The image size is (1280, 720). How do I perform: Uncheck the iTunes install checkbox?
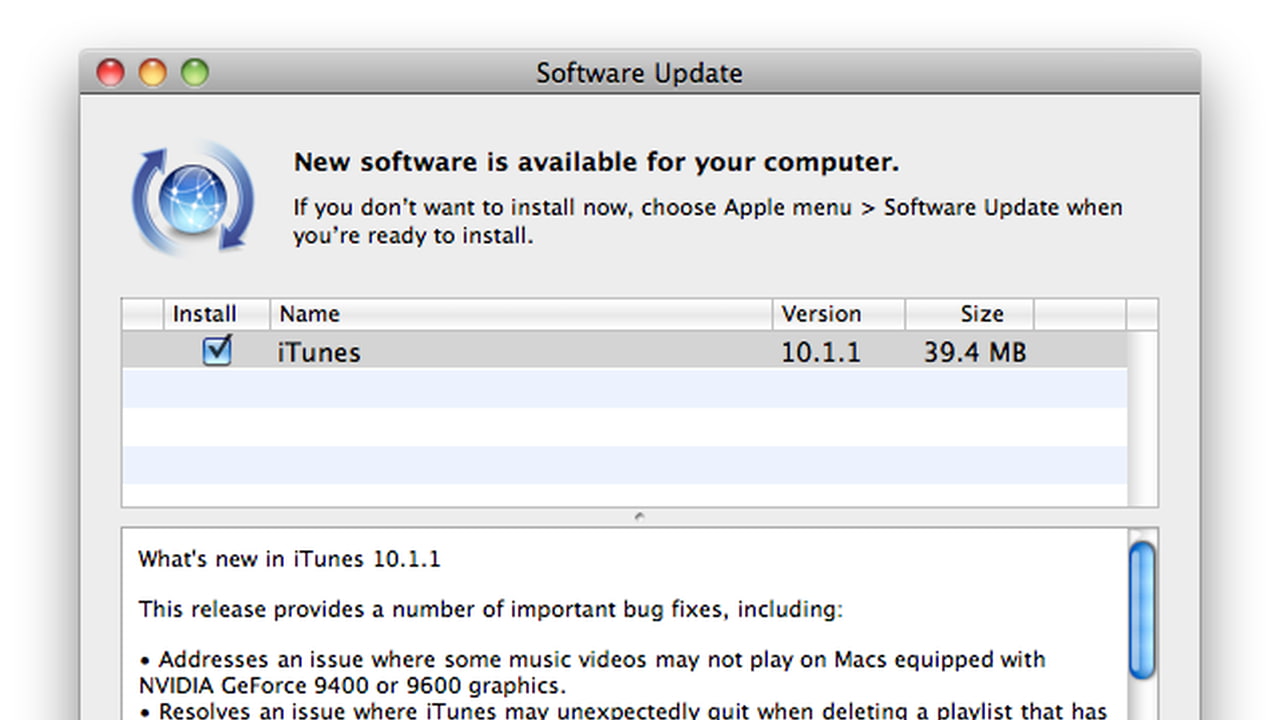pyautogui.click(x=217, y=350)
